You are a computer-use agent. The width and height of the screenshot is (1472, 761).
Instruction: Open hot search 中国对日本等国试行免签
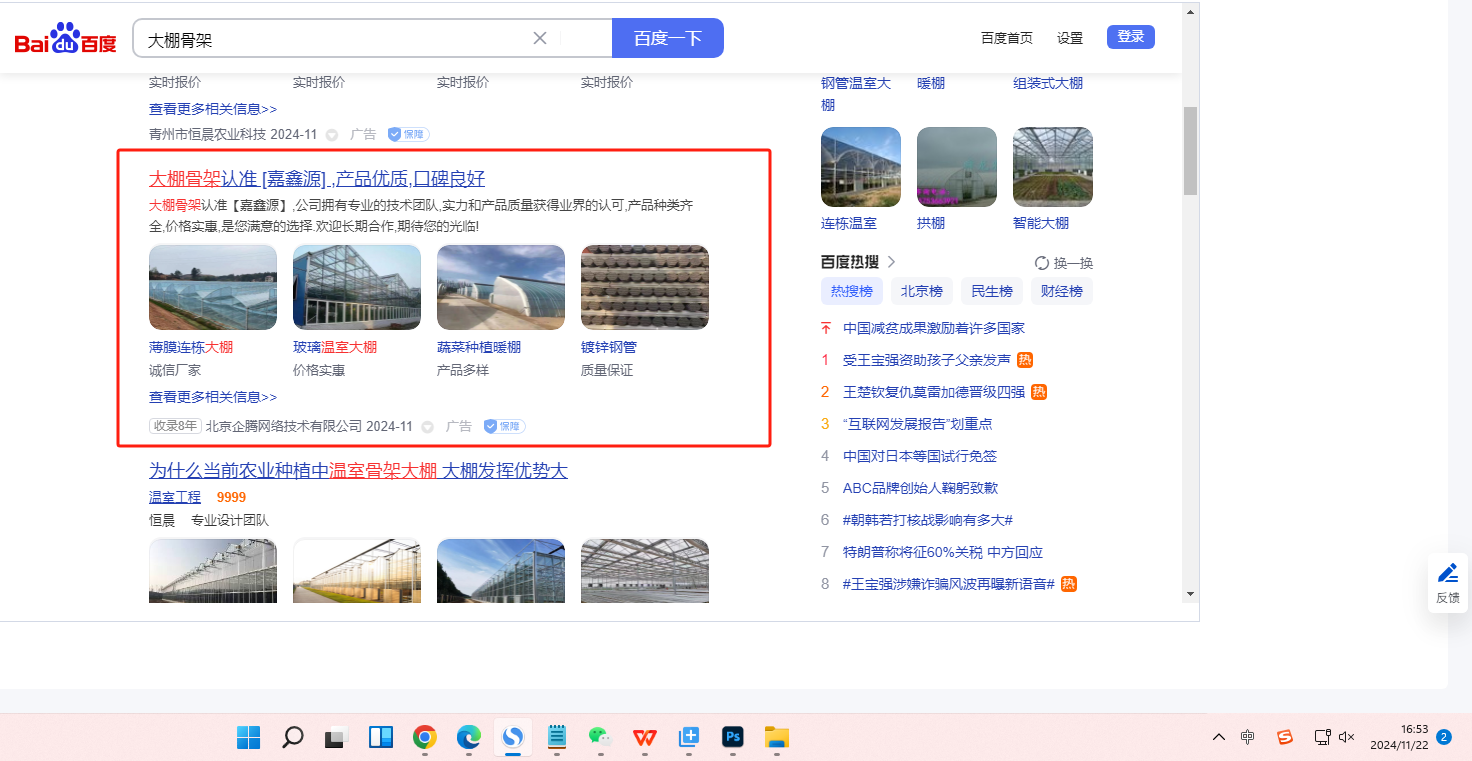919,456
